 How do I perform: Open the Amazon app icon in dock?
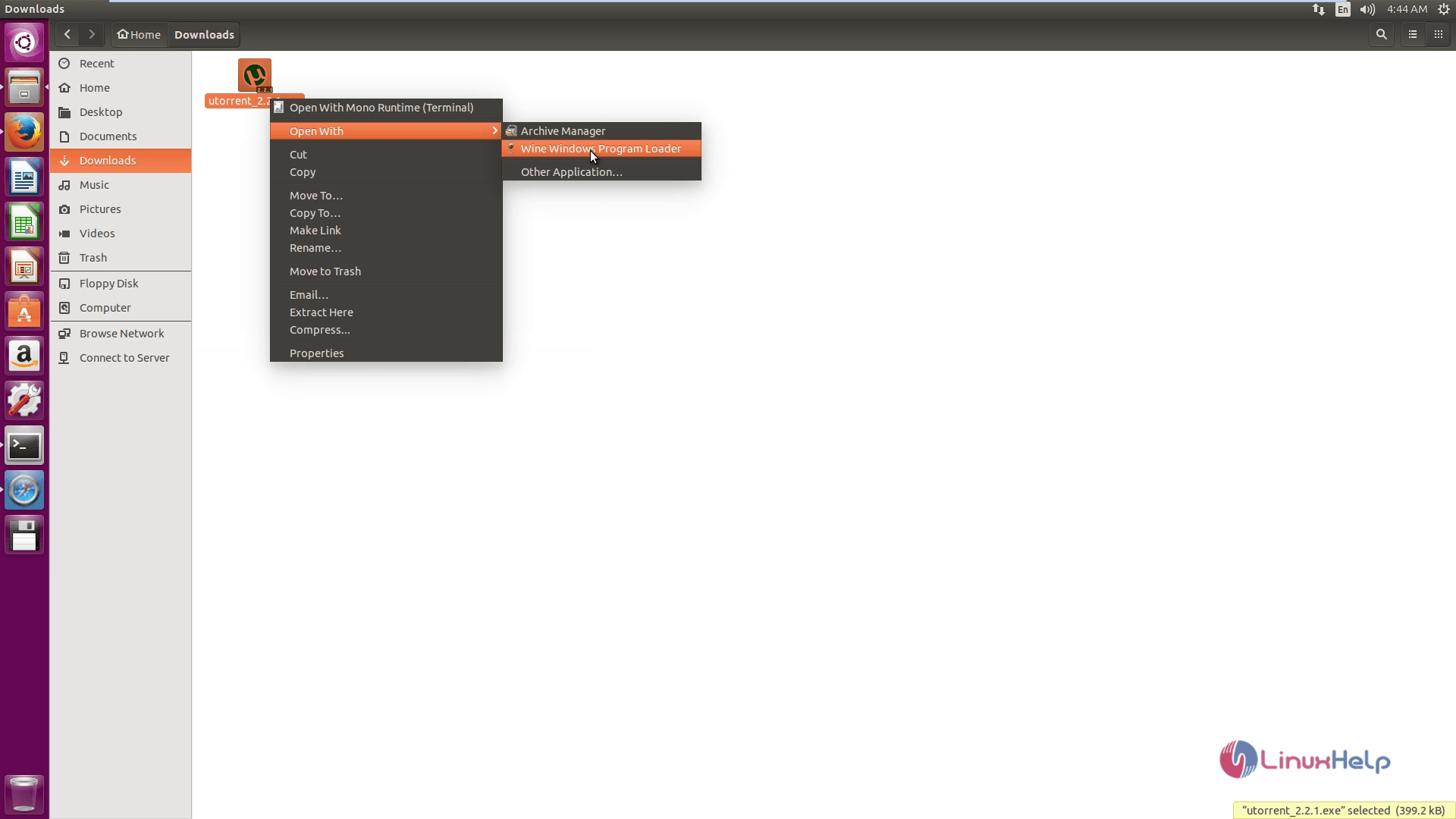[x=24, y=356]
